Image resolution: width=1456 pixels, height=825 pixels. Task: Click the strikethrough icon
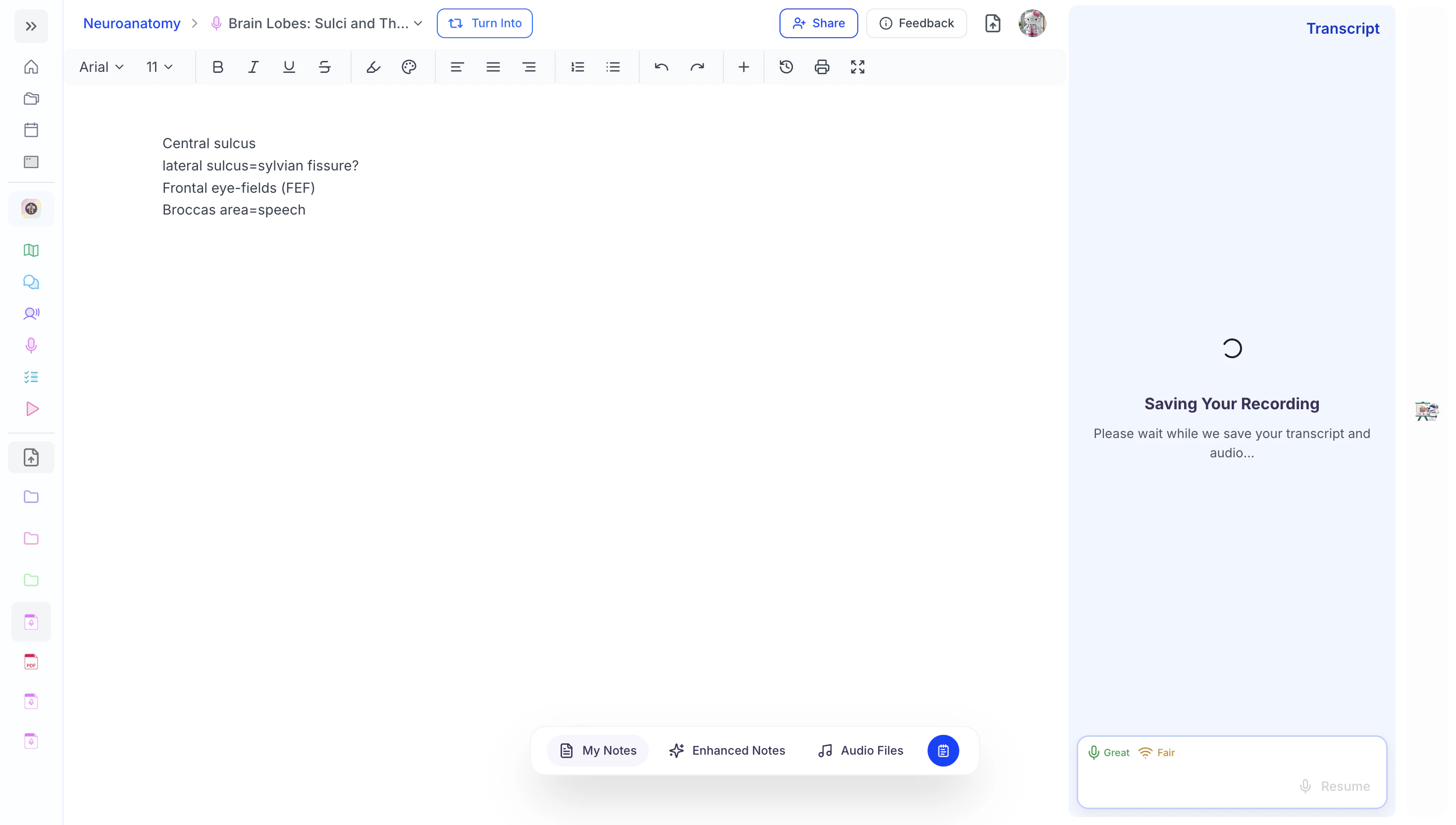click(x=324, y=67)
